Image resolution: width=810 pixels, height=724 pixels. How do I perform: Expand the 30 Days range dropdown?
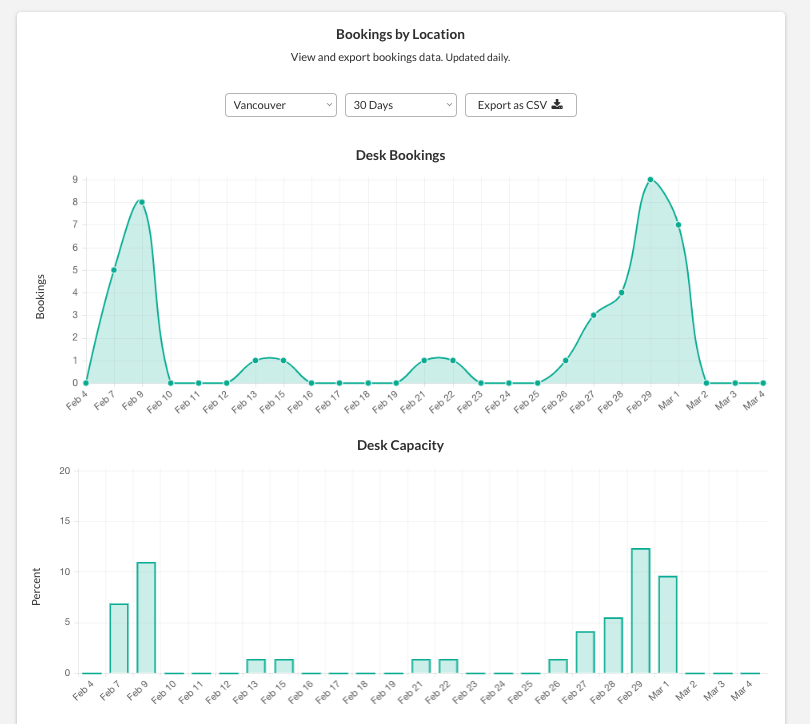point(401,105)
